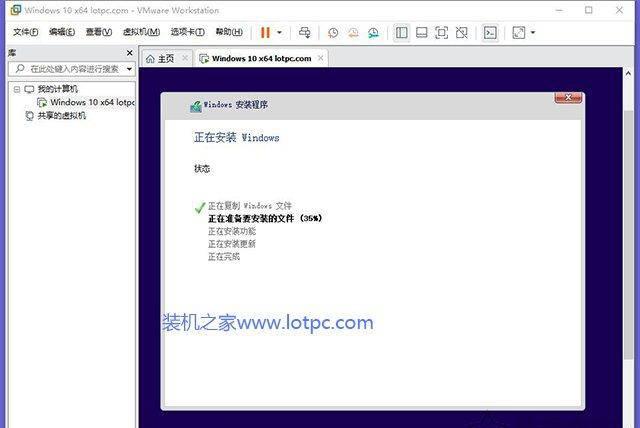
Task: Click the 正在完成 step
Action: 224,257
